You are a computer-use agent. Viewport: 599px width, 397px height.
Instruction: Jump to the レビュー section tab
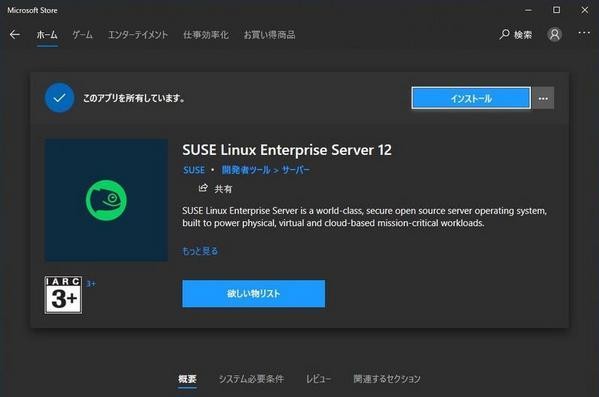(x=318, y=379)
